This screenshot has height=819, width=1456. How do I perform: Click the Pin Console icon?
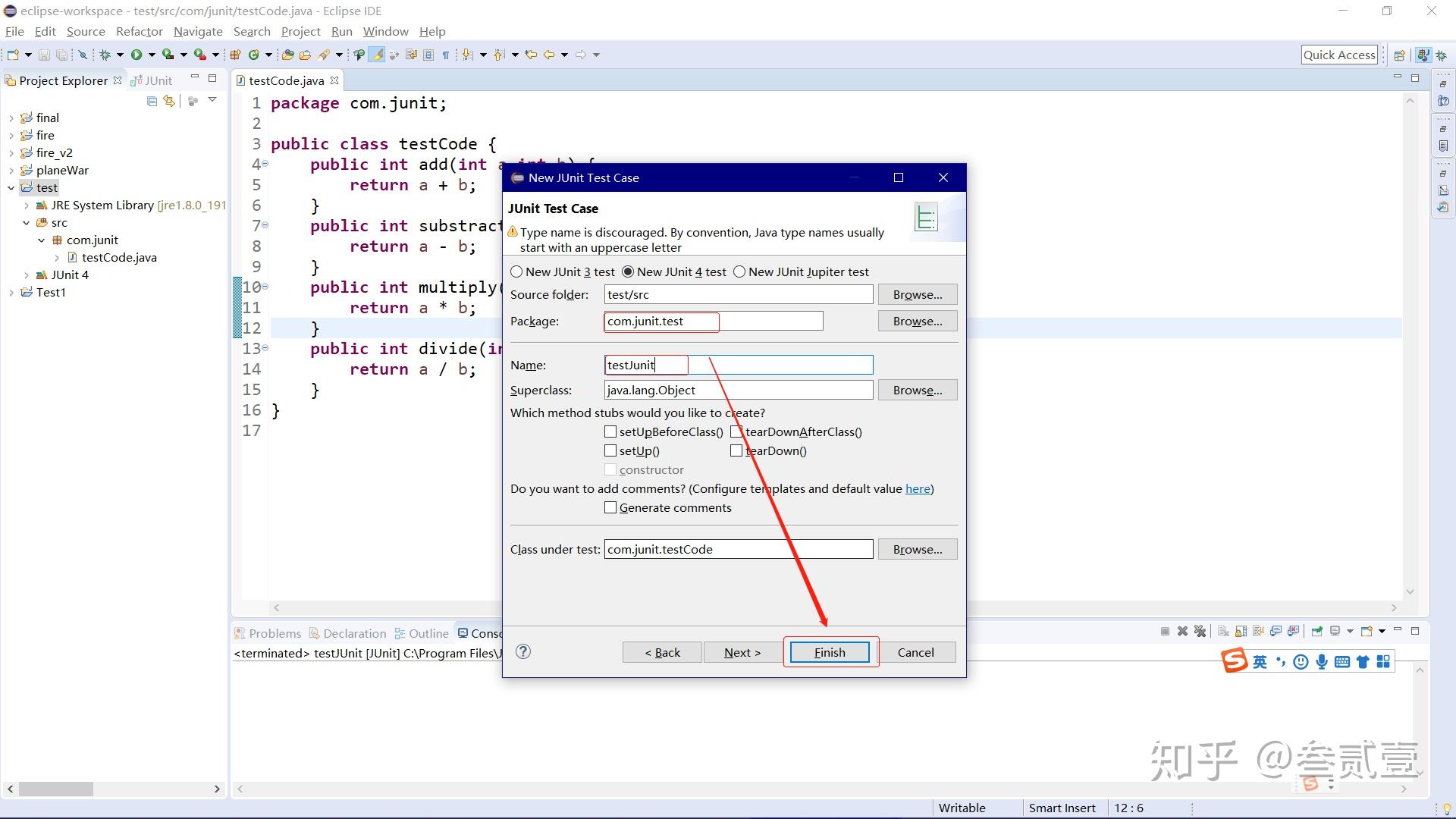click(x=1316, y=631)
